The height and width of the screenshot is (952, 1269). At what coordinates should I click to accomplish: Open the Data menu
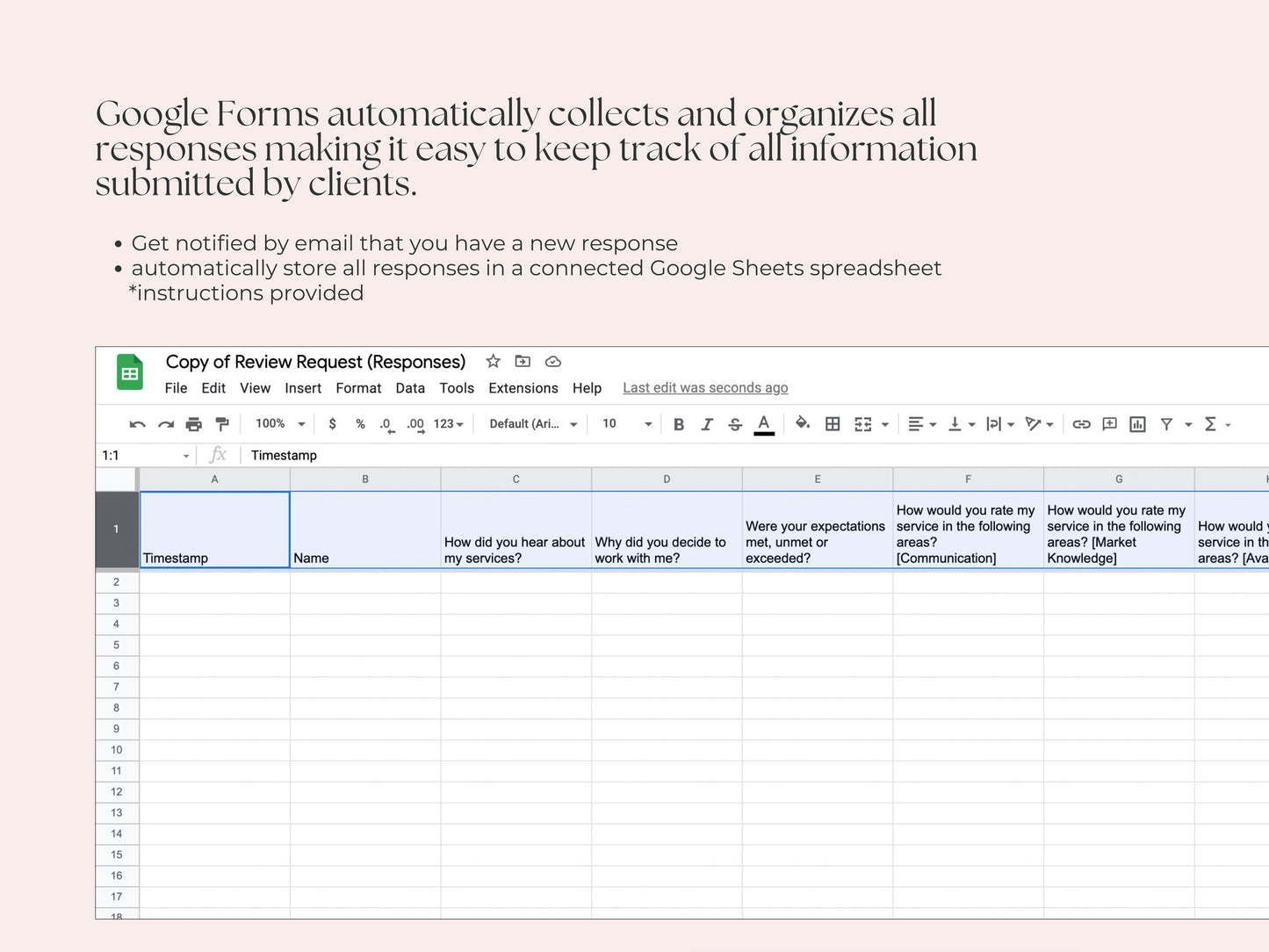[410, 388]
